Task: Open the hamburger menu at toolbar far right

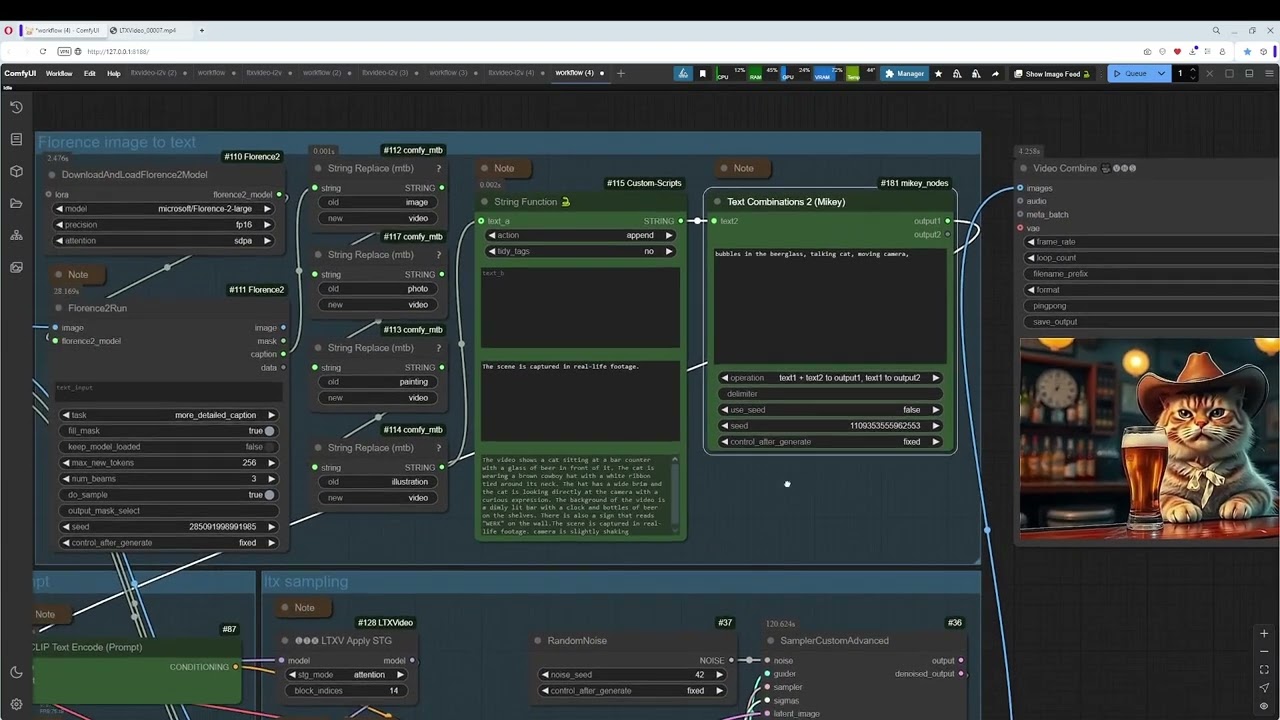Action: pyautogui.click(x=1268, y=73)
